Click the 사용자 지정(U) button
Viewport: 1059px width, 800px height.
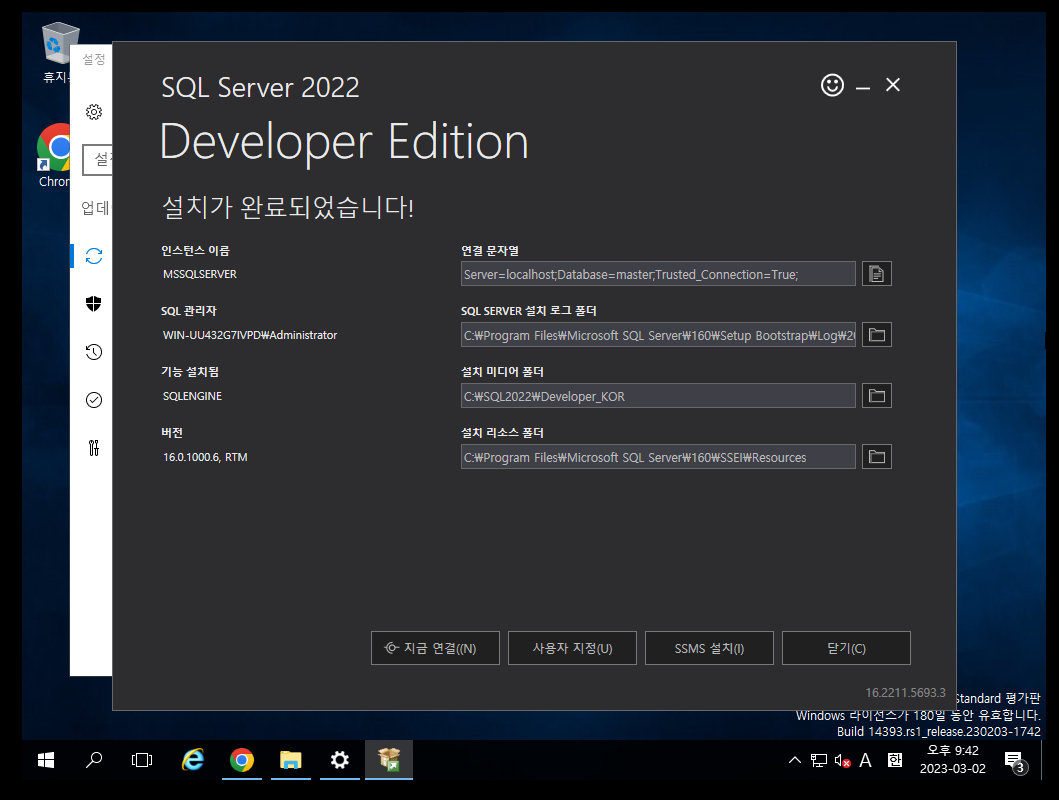[x=572, y=648]
